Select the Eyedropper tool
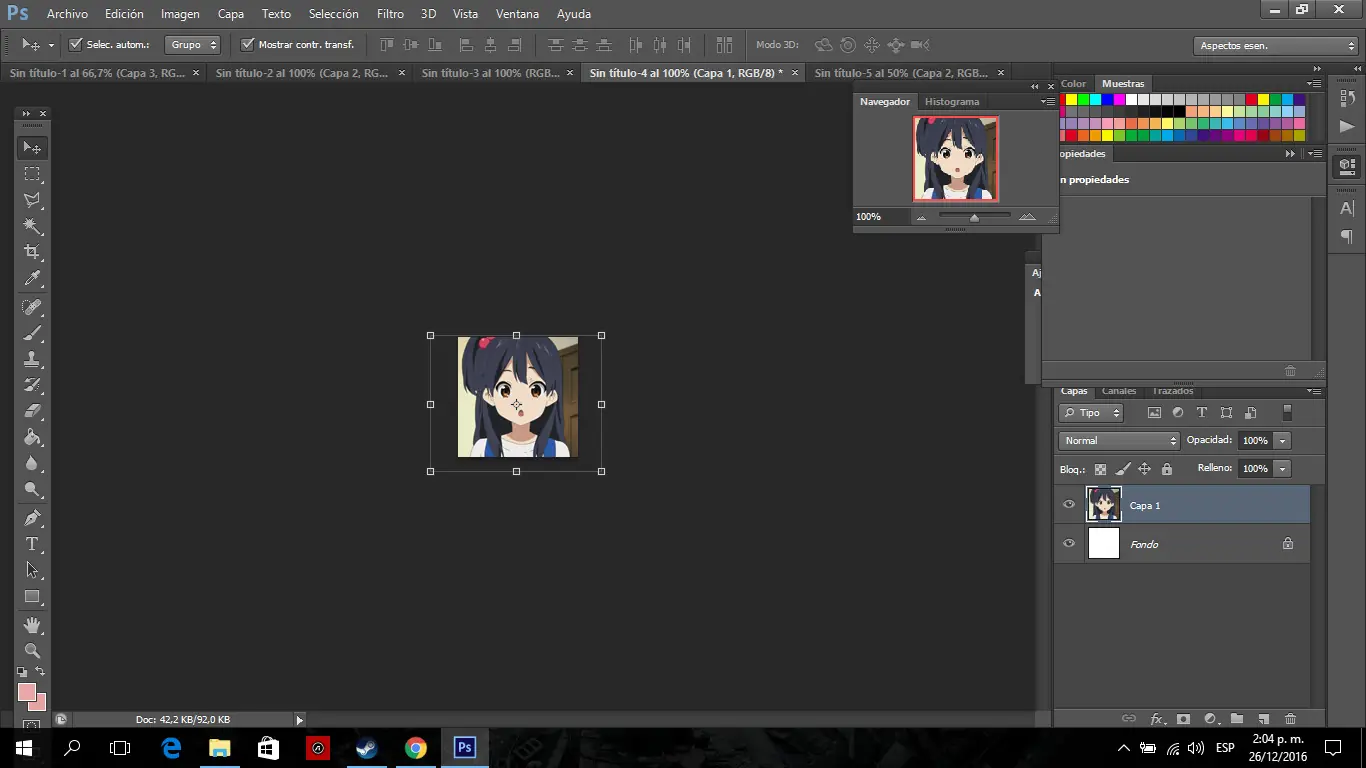Screen dimensions: 1366x768 (x=32, y=279)
